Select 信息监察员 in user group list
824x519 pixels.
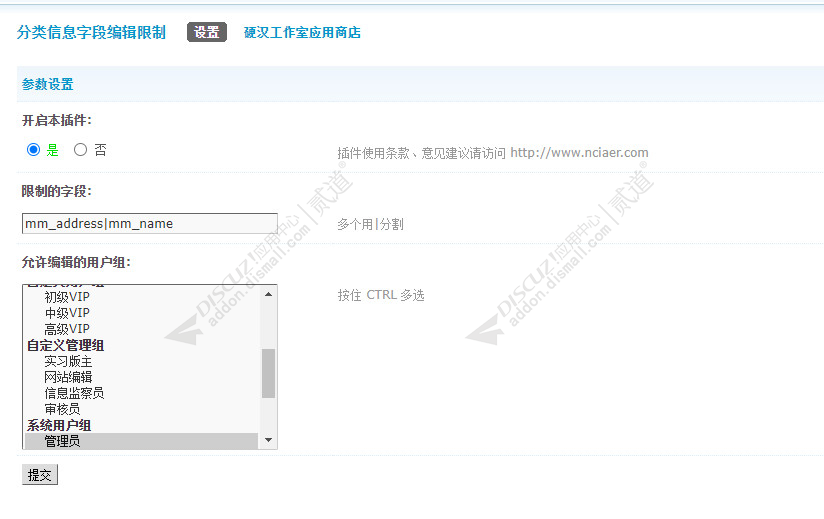click(74, 393)
